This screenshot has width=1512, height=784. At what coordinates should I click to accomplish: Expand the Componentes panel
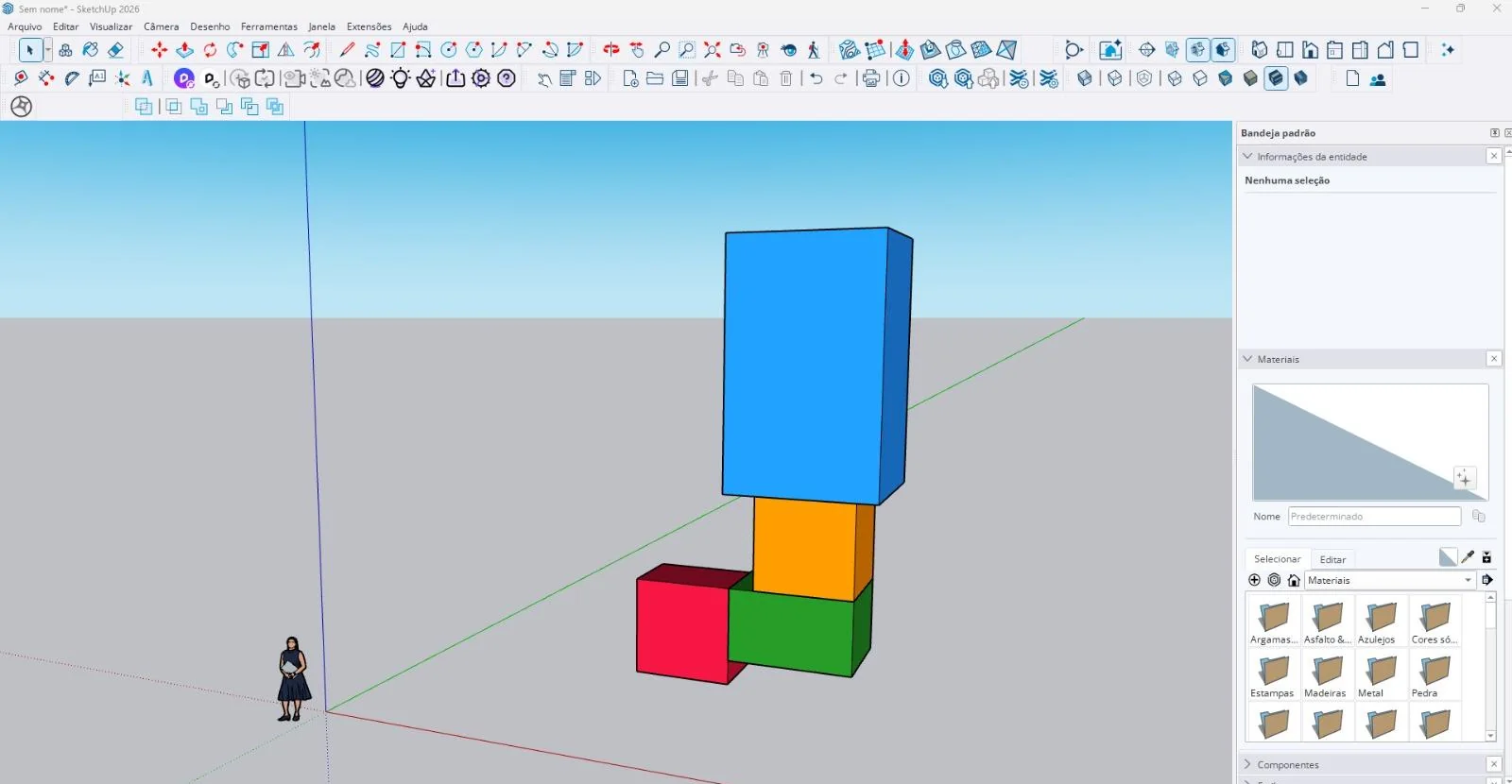(x=1247, y=764)
